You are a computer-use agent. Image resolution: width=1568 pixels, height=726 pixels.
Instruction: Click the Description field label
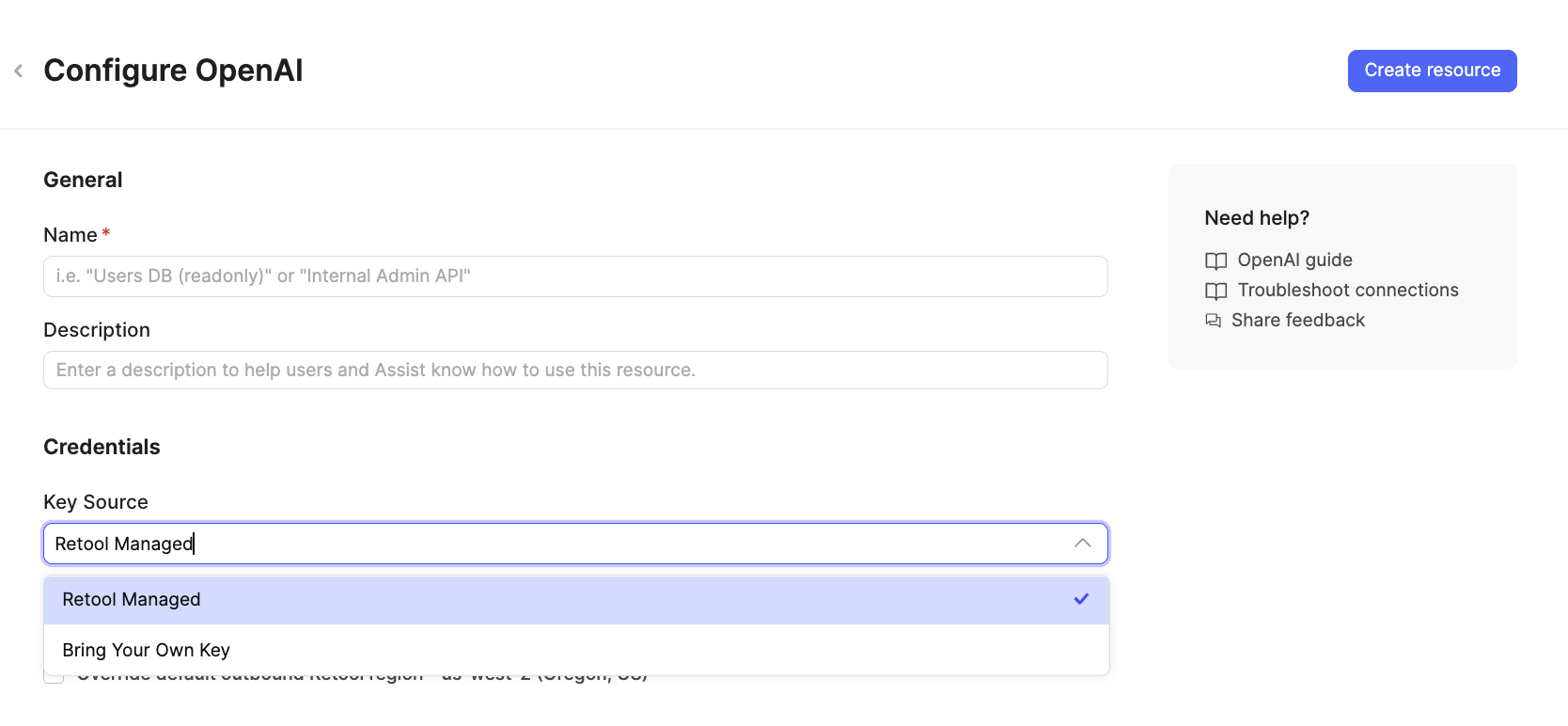97,330
